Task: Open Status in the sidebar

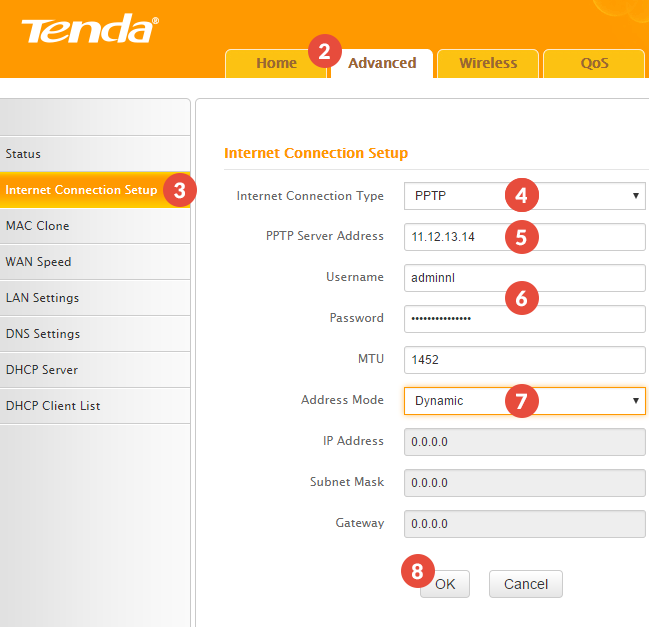Action: pyautogui.click(x=95, y=154)
